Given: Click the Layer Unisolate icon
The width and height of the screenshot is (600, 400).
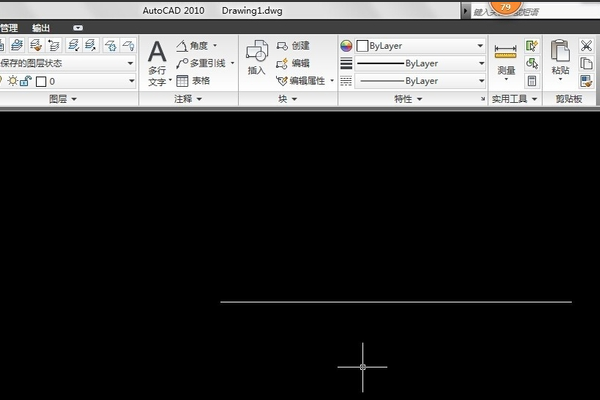Looking at the screenshot, I should (91, 46).
